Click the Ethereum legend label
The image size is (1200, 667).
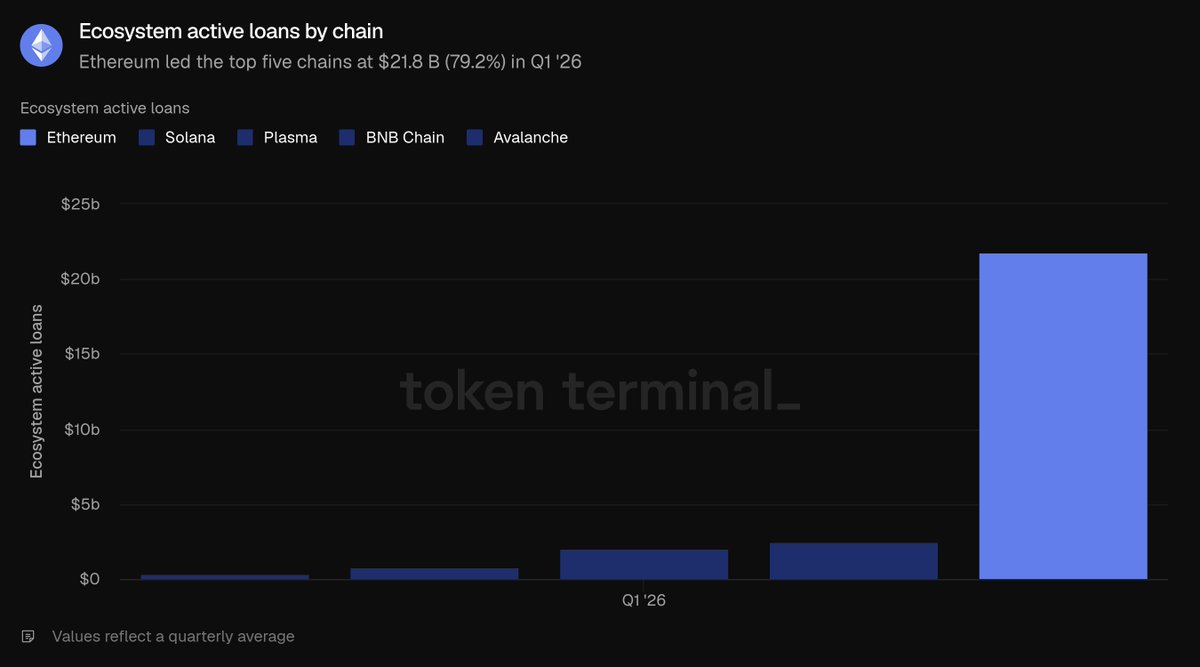81,137
